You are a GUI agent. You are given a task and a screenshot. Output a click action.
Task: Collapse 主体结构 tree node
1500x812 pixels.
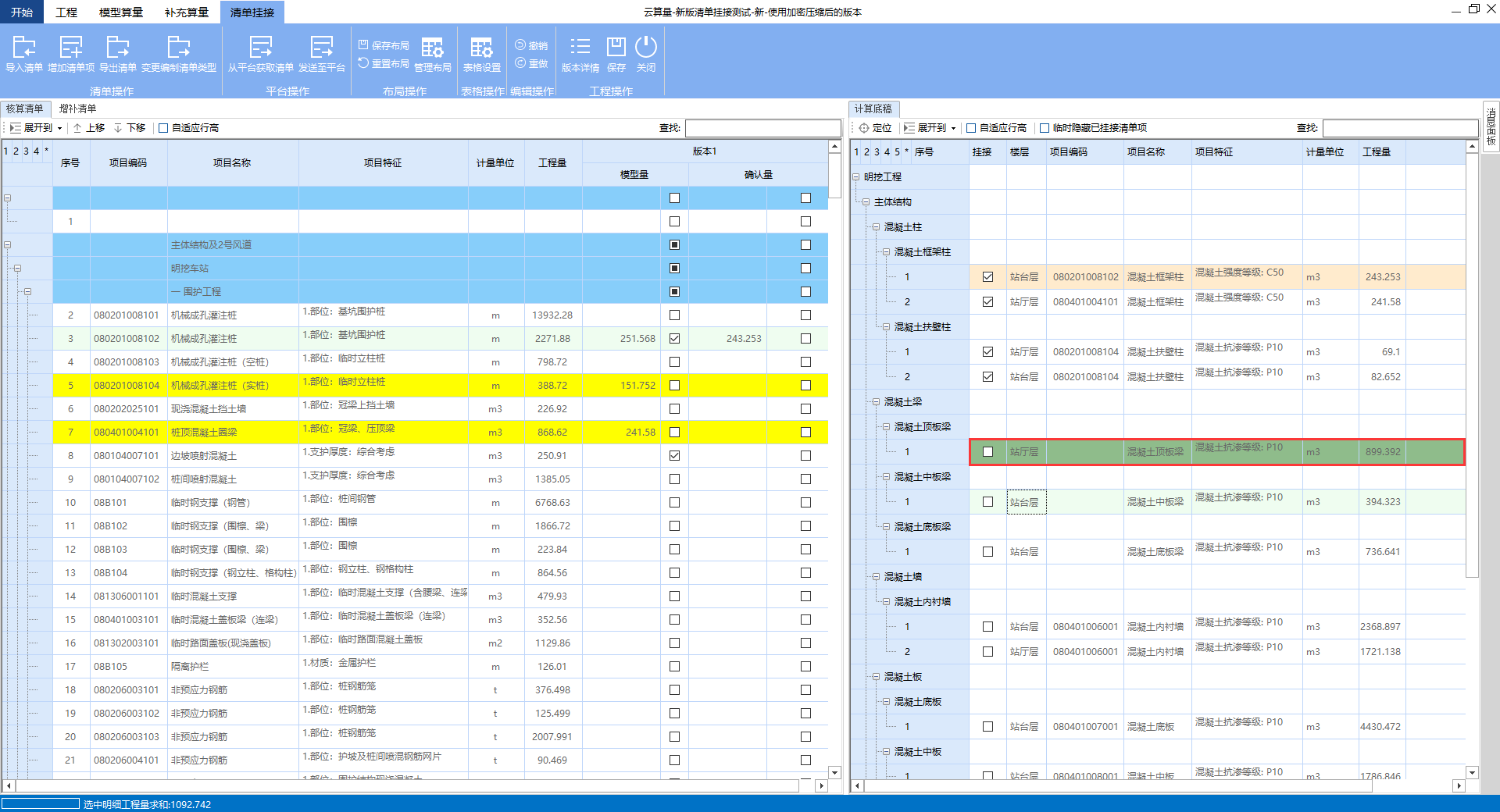tap(866, 202)
